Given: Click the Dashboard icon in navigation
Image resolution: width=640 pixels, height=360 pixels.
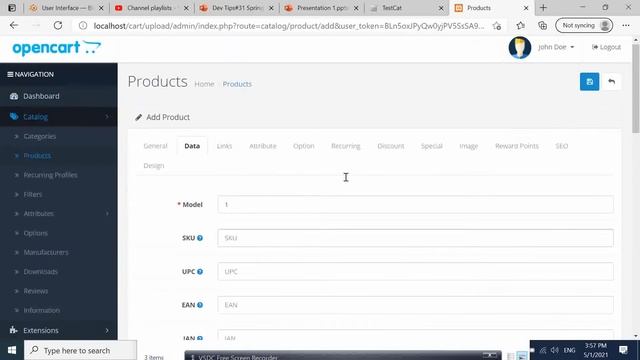Looking at the screenshot, I should pyautogui.click(x=14, y=96).
